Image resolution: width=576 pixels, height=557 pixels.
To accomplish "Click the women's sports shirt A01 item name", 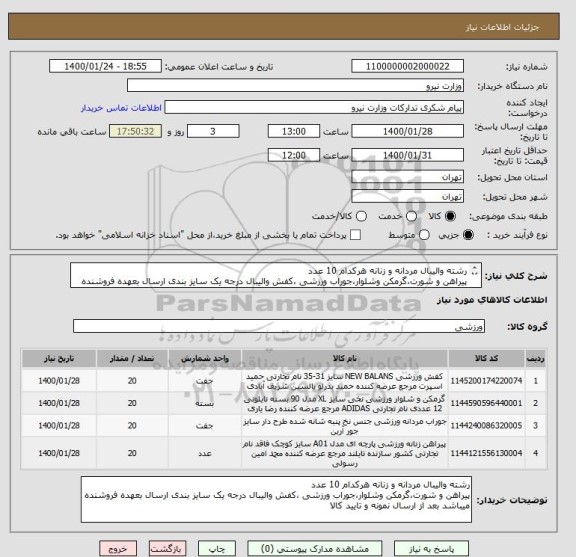I will coord(345,453).
